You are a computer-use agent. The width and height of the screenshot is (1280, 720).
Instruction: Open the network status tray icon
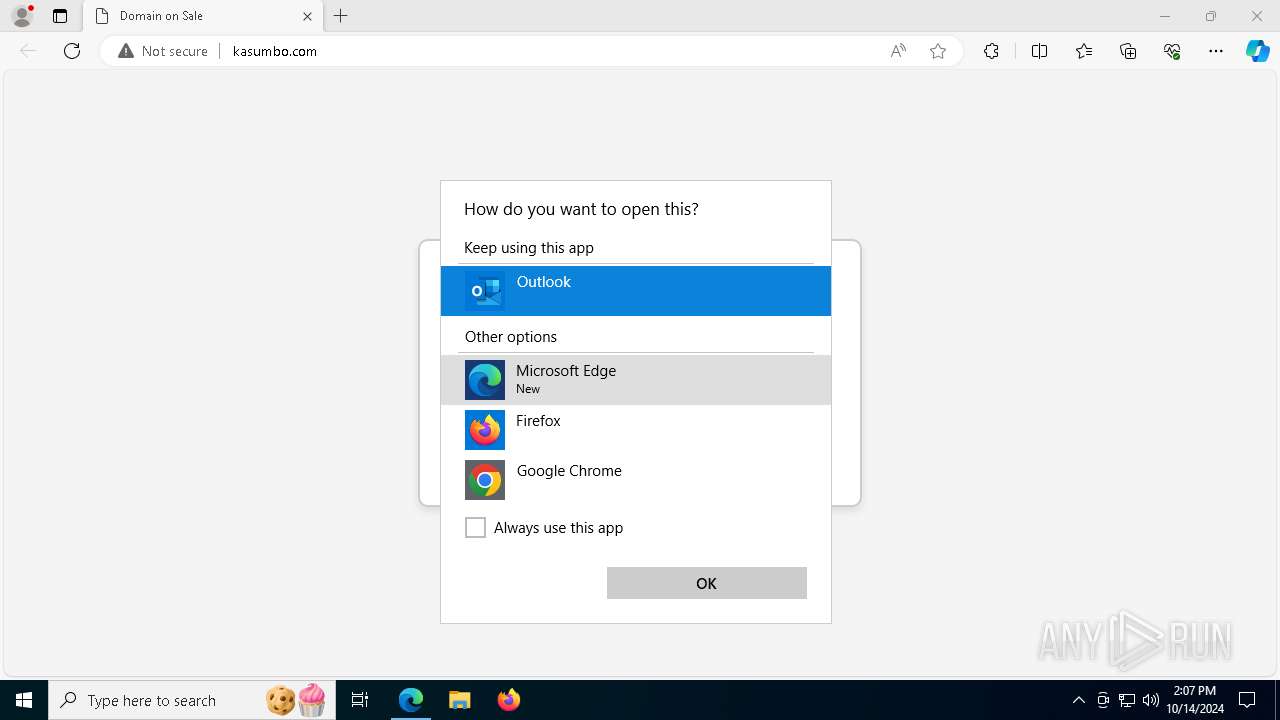point(1127,700)
